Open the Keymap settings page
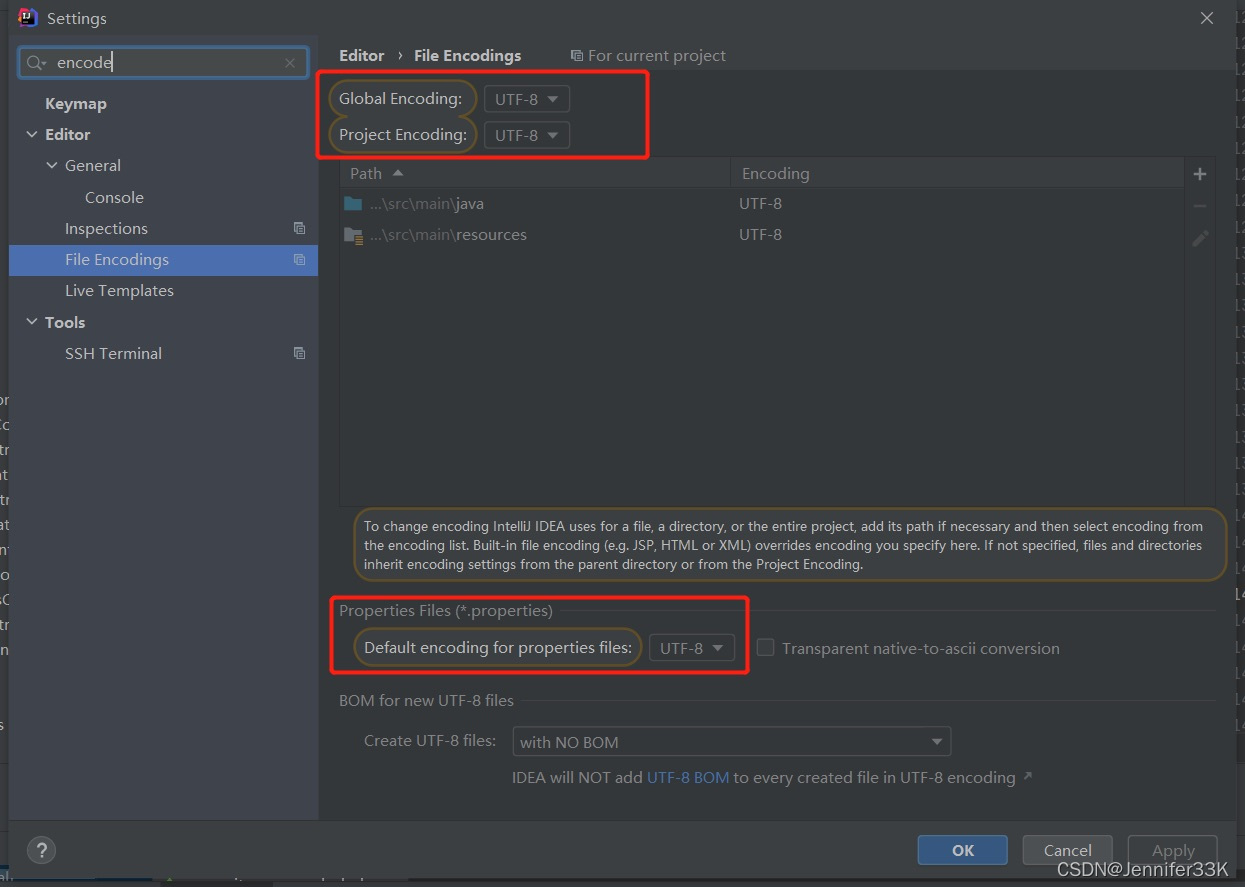The image size is (1245, 887). [x=75, y=103]
